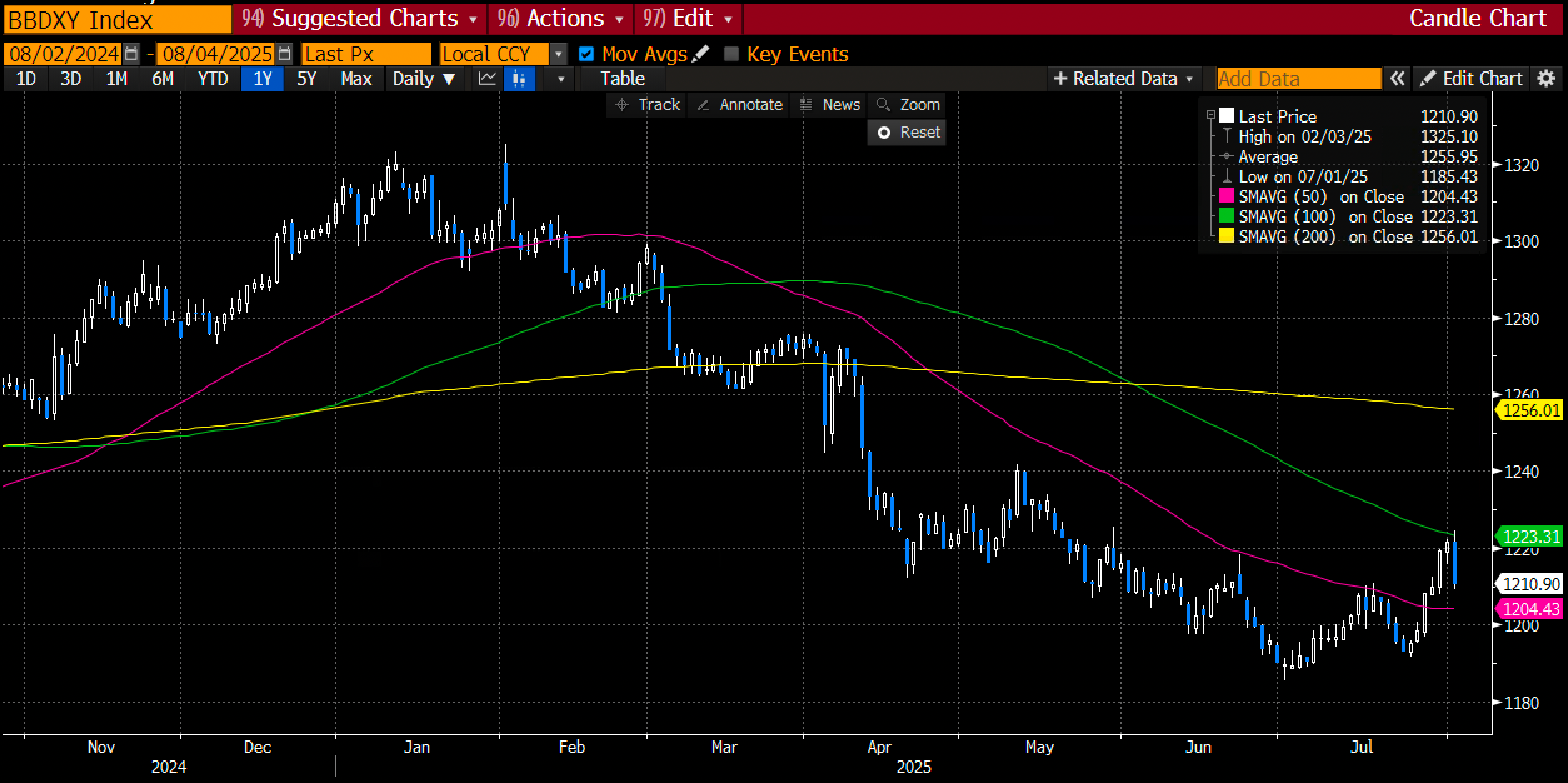Select the candlestick chart type icon

[x=519, y=79]
